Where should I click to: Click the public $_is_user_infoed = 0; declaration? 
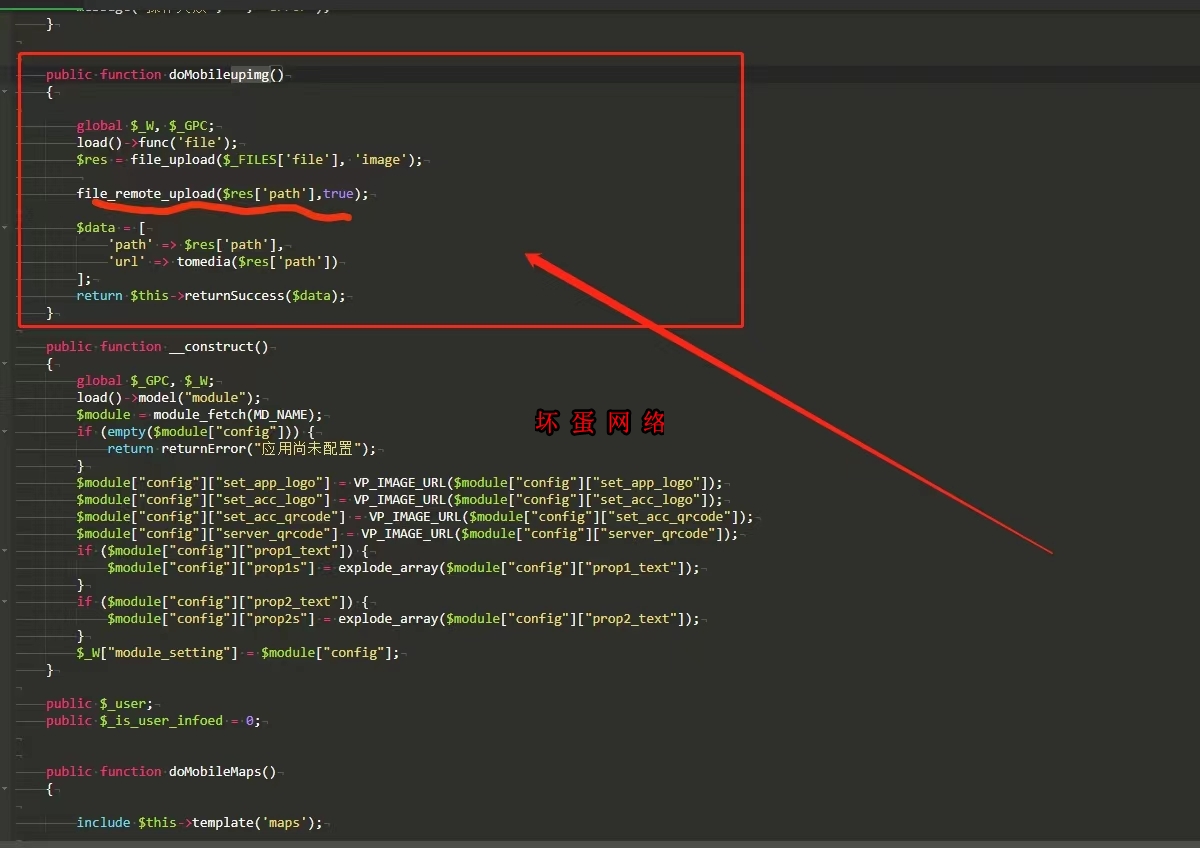[x=153, y=720]
